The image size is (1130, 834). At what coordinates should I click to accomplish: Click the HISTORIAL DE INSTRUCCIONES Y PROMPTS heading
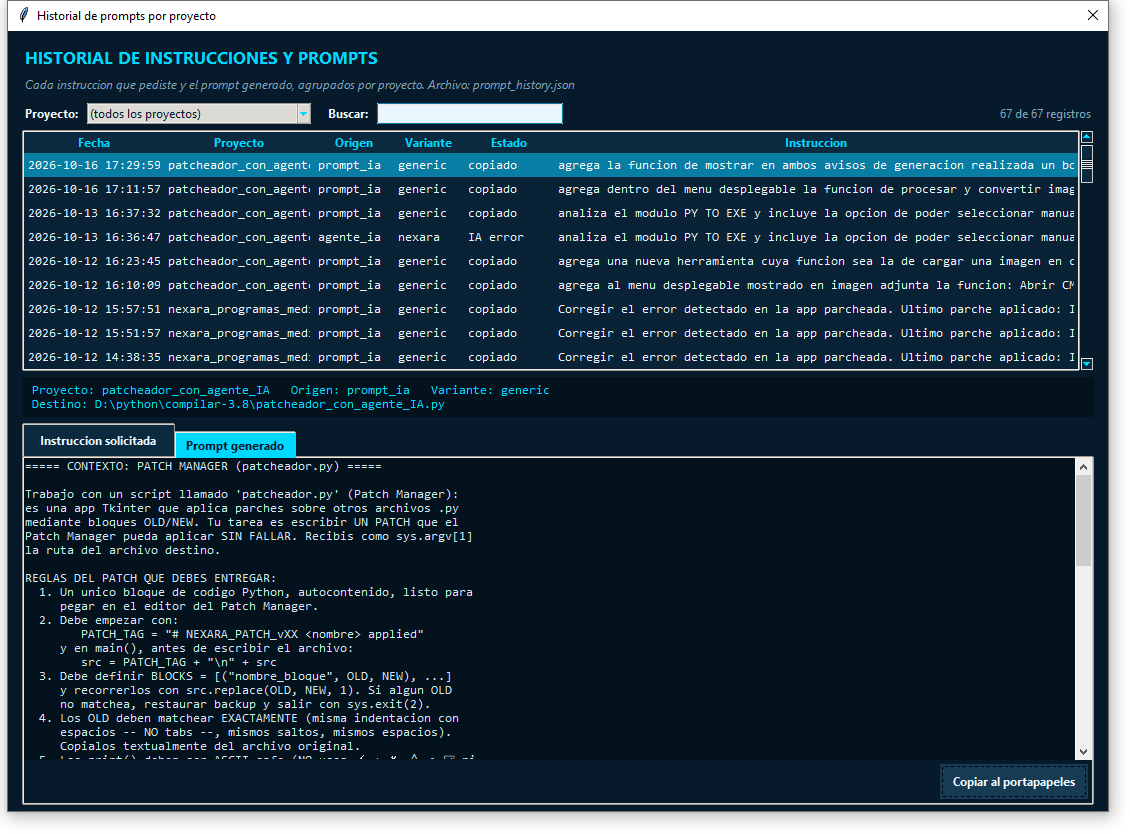point(202,58)
